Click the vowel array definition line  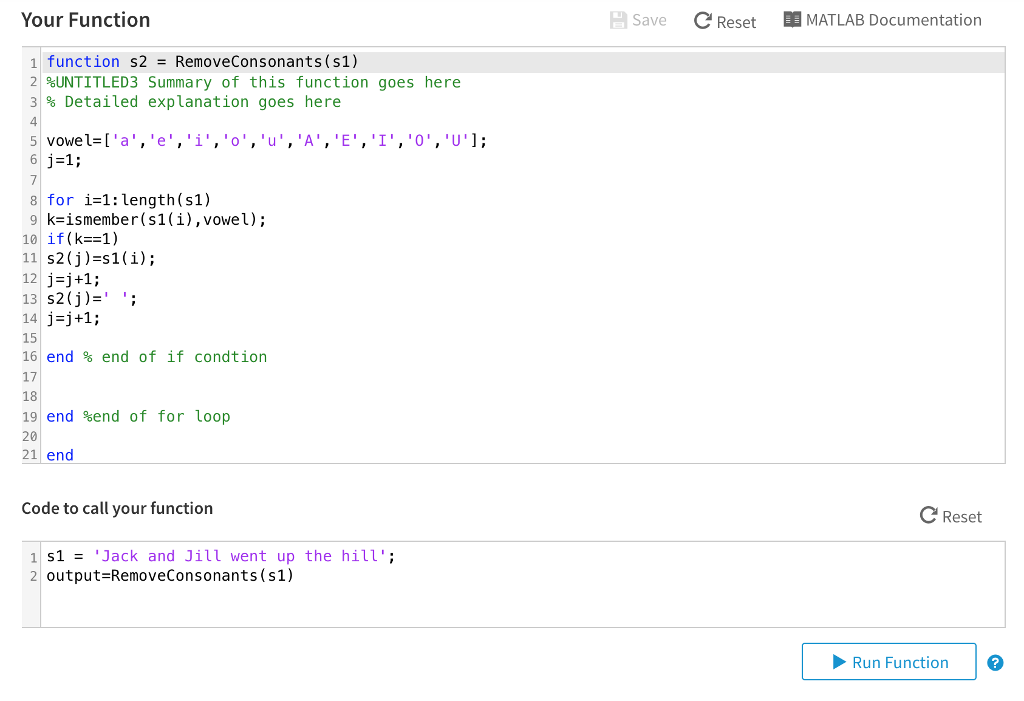click(266, 140)
